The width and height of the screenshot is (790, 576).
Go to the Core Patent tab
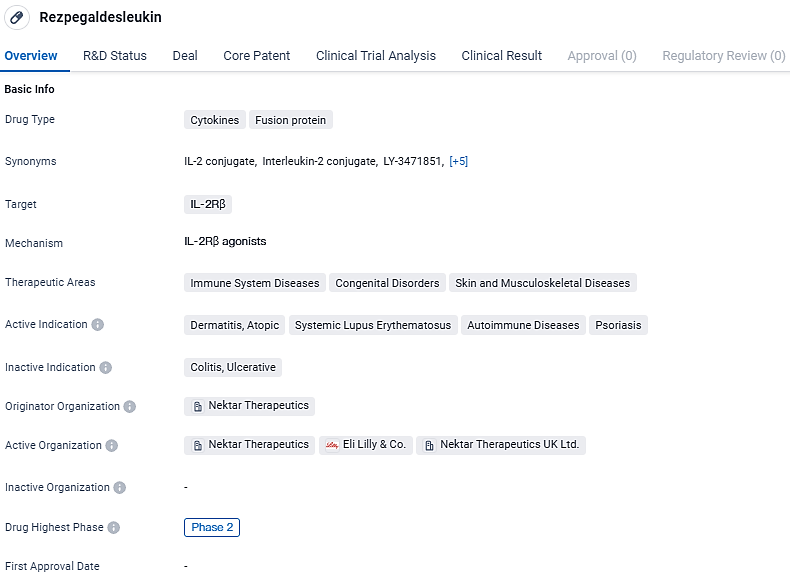(256, 56)
